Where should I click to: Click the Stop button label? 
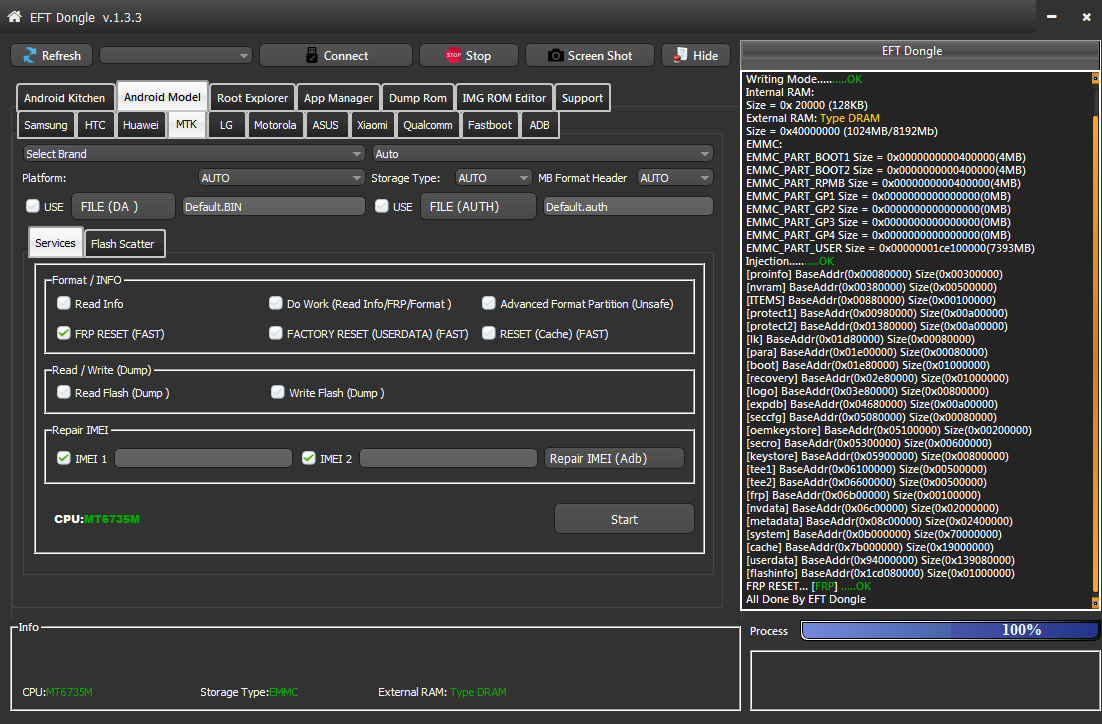point(479,56)
